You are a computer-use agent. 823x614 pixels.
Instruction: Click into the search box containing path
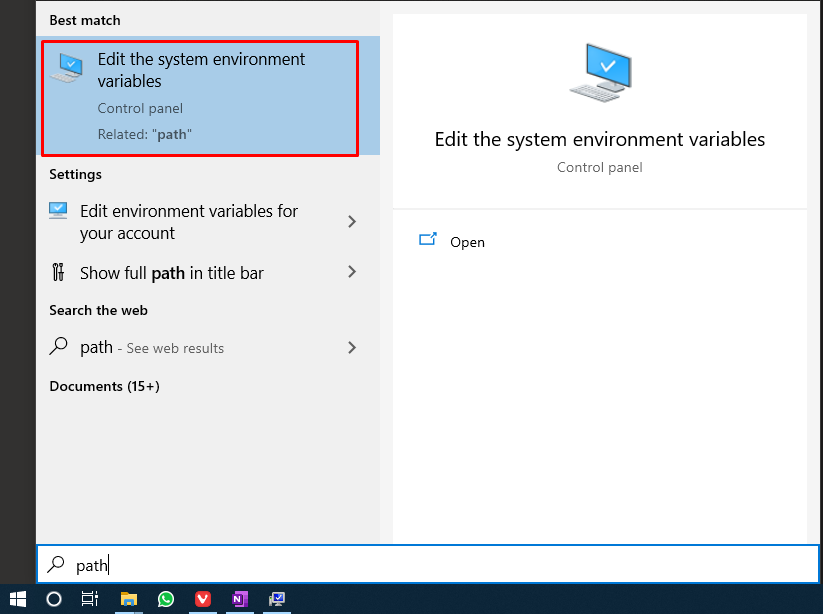pyautogui.click(x=428, y=565)
